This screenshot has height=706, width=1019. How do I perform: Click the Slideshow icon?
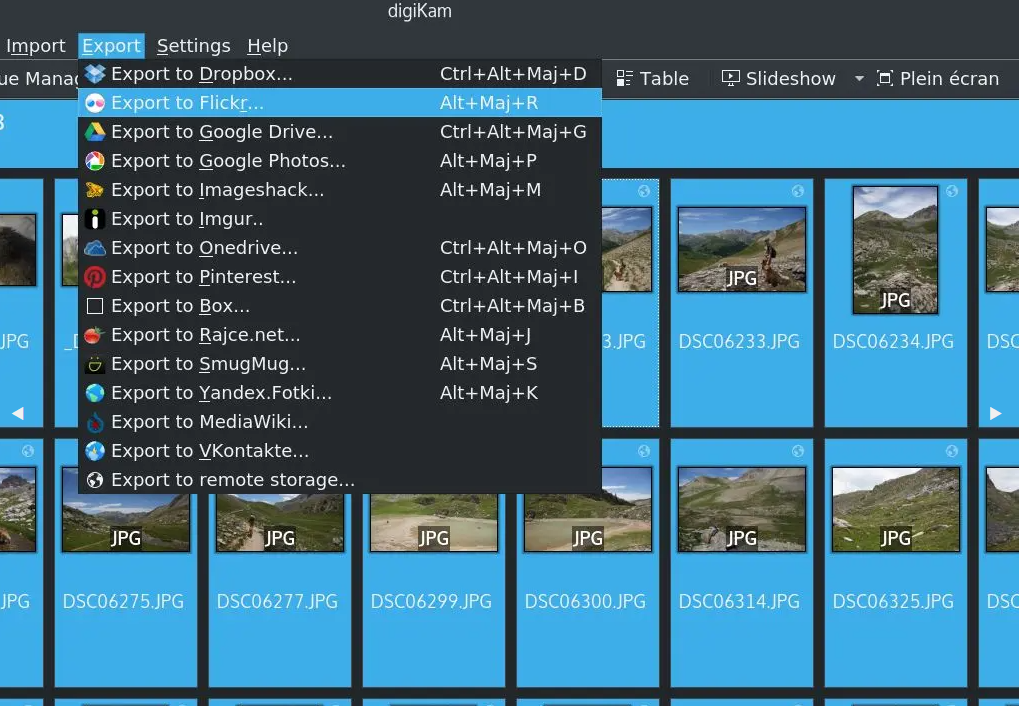pyautogui.click(x=730, y=79)
